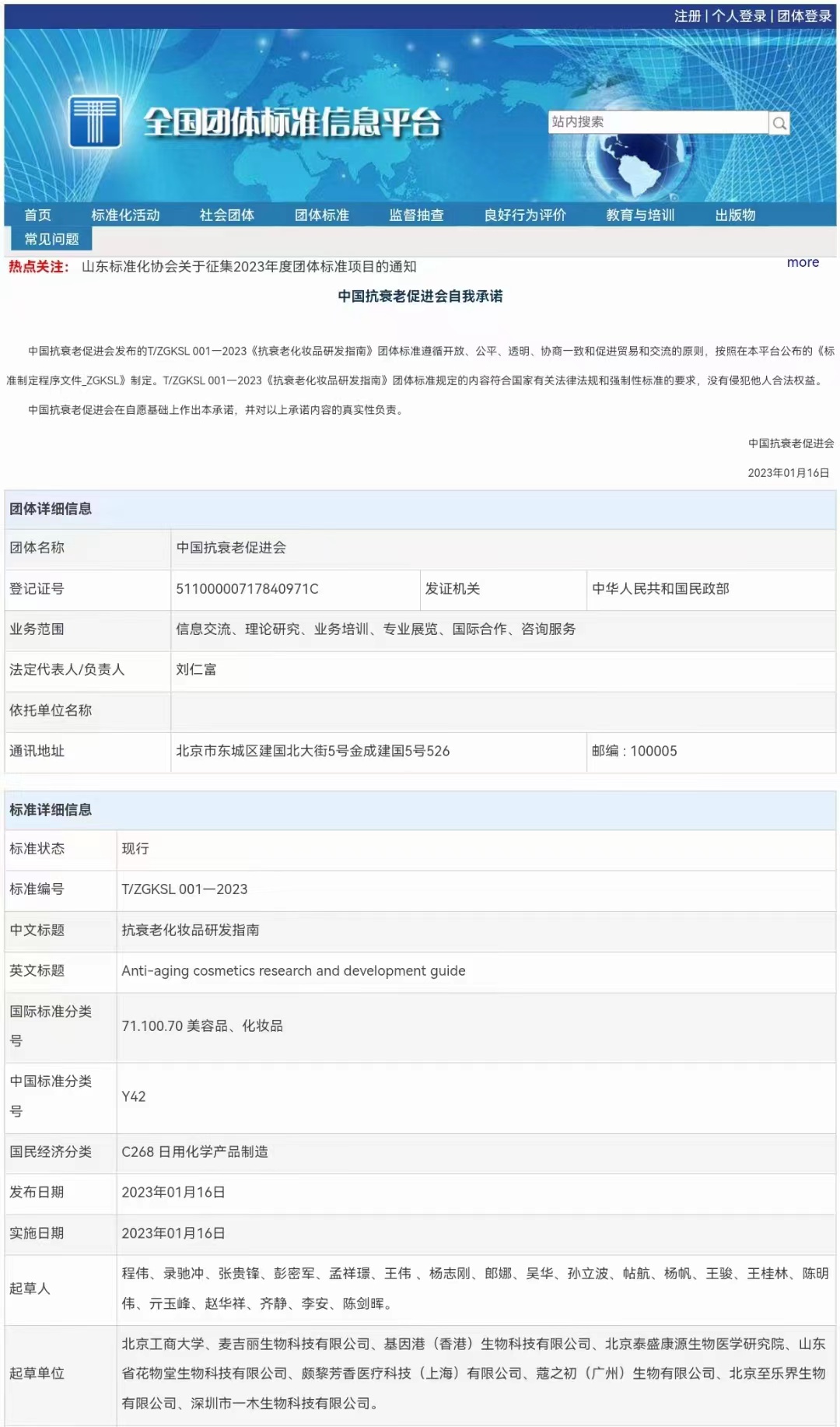Click the site search magnifier icon
The image size is (840, 1427).
tap(779, 123)
